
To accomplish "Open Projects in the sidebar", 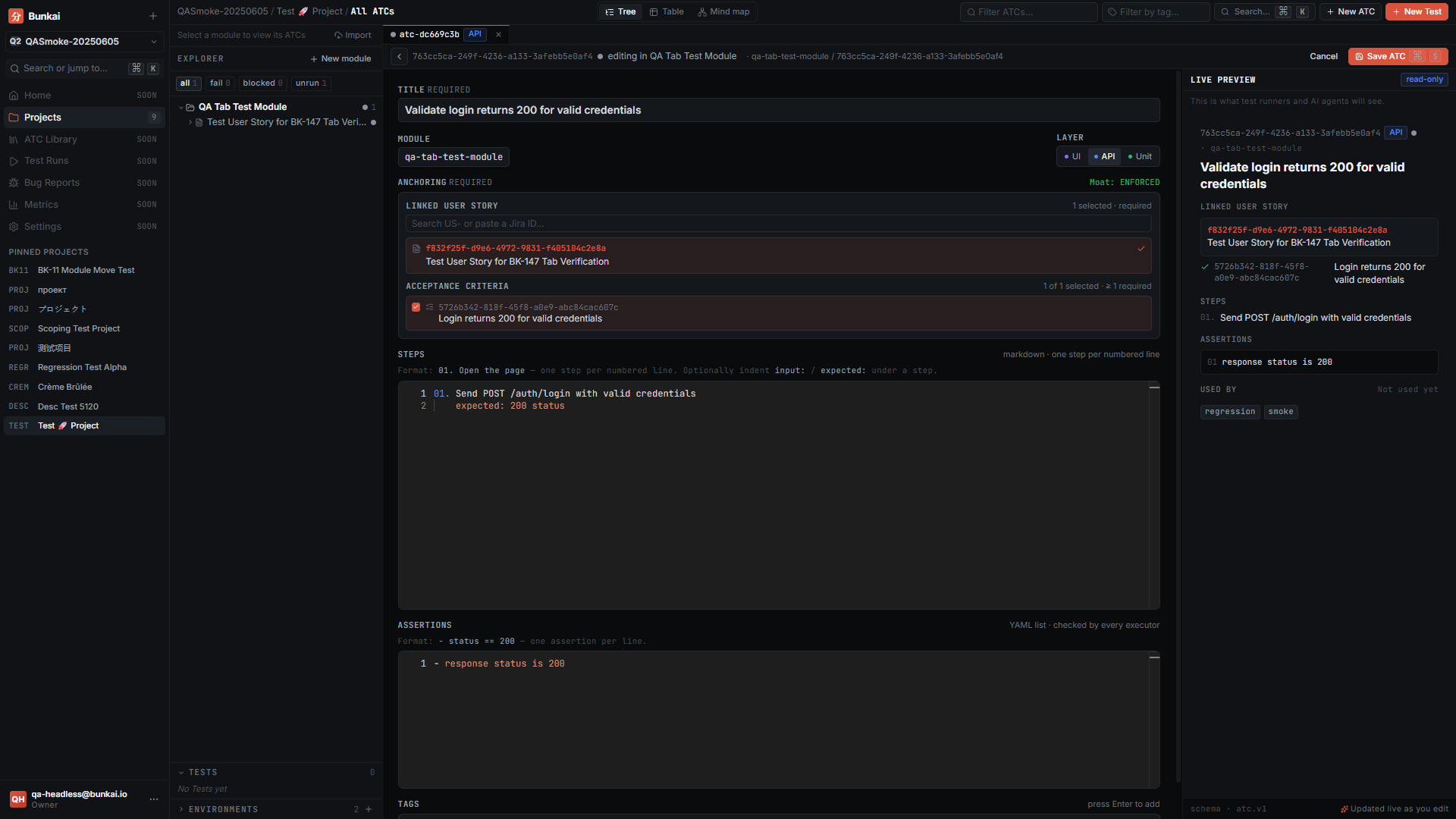I will click(84, 118).
